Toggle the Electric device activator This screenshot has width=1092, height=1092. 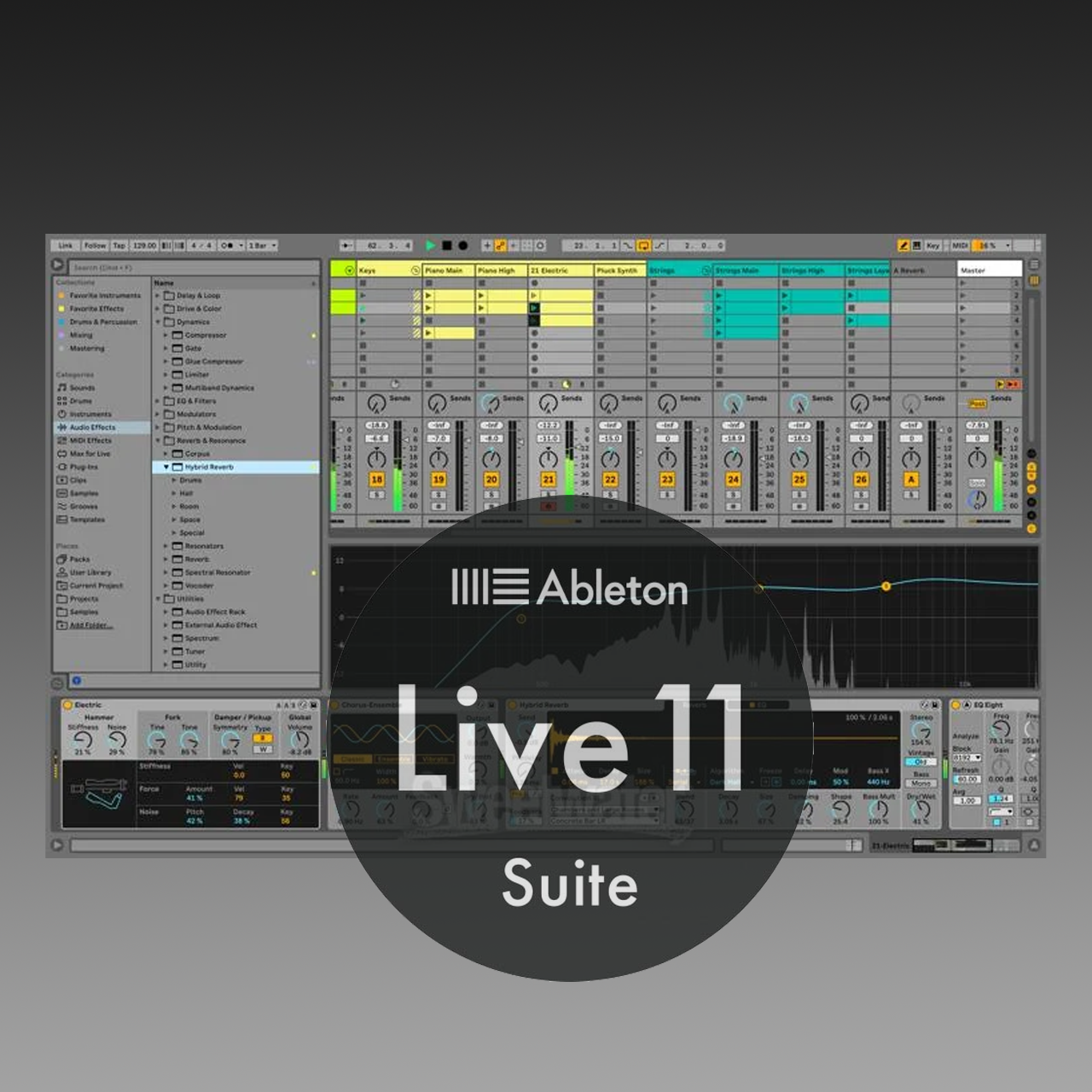[x=68, y=705]
